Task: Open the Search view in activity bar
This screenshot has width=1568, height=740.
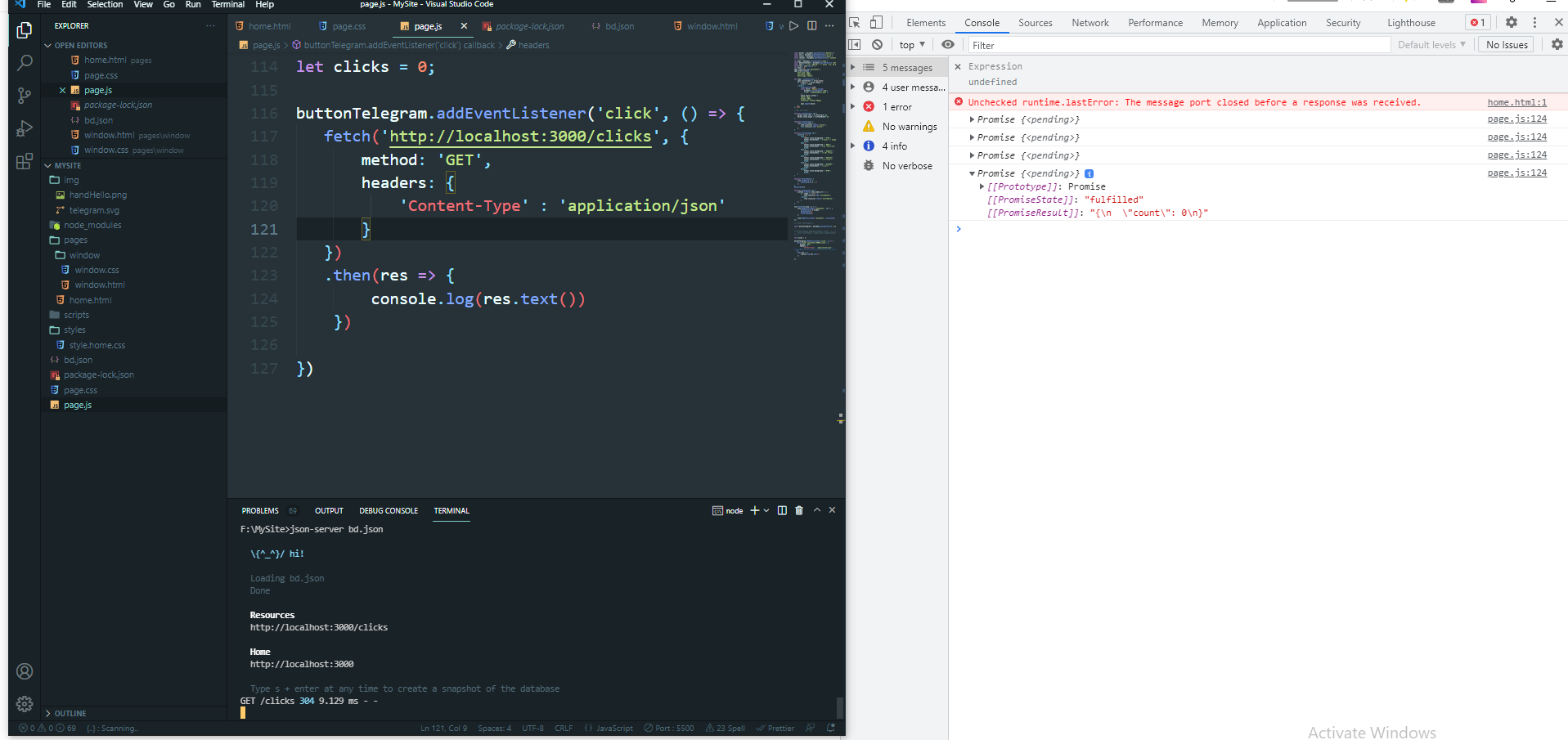Action: [x=25, y=63]
